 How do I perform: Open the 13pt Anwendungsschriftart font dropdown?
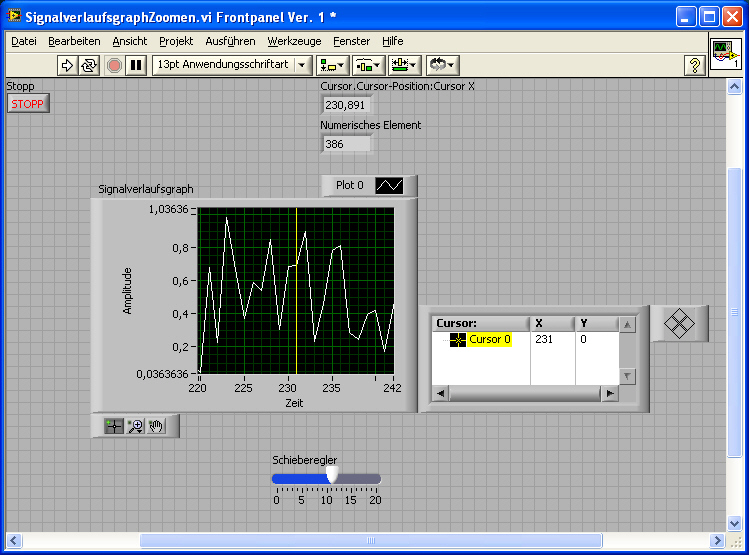tap(231, 65)
